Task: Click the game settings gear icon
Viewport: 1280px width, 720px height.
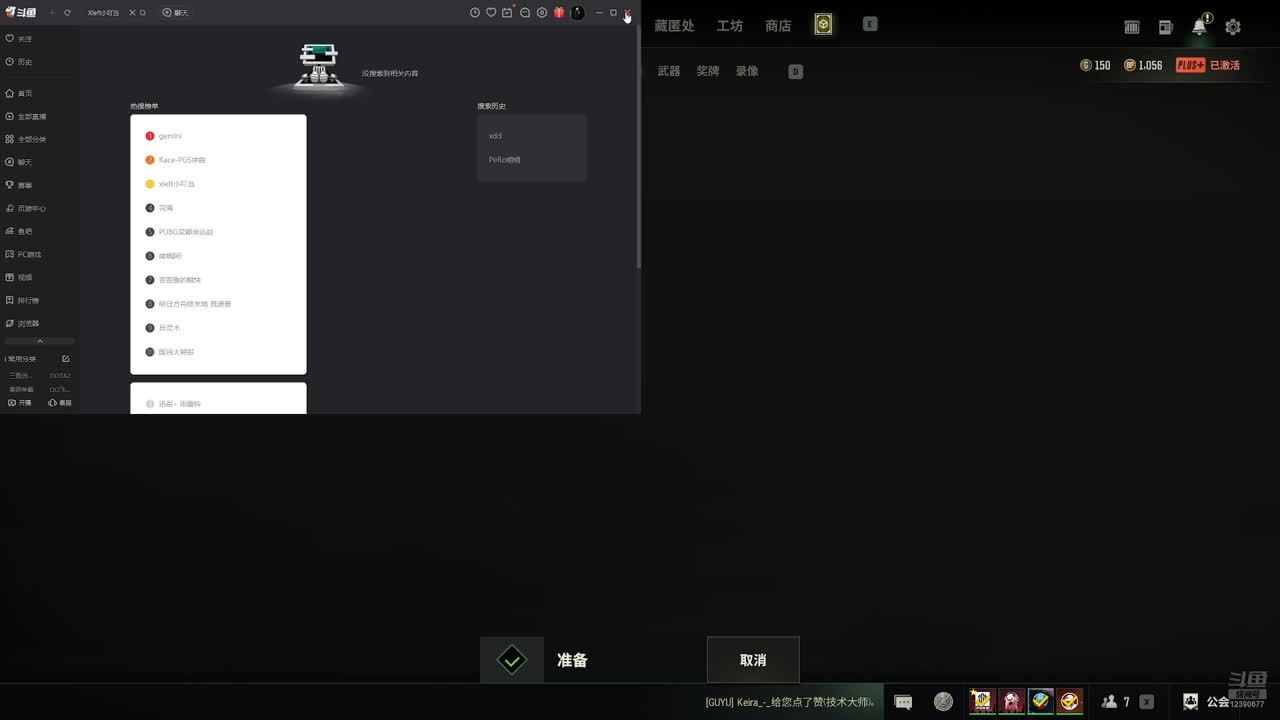Action: 1233,28
